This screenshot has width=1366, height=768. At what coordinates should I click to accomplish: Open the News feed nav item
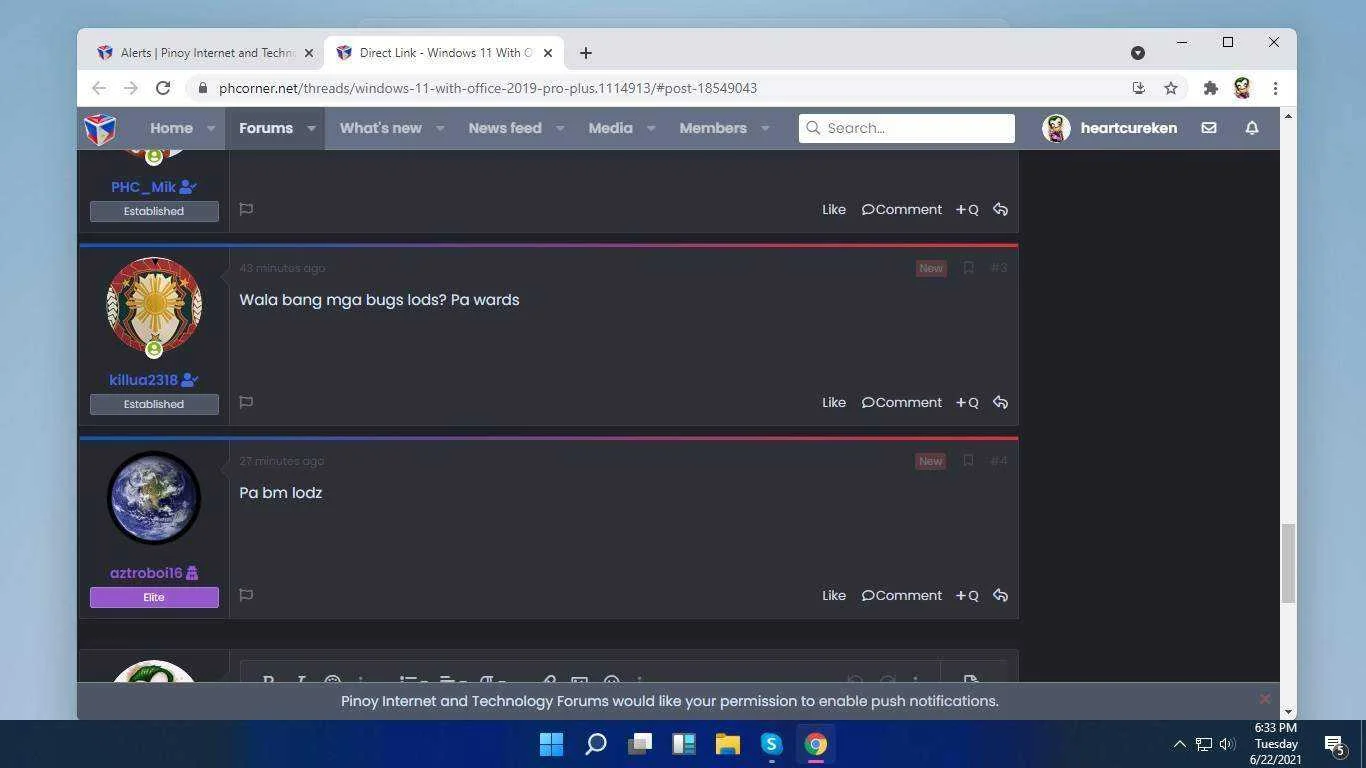[505, 128]
